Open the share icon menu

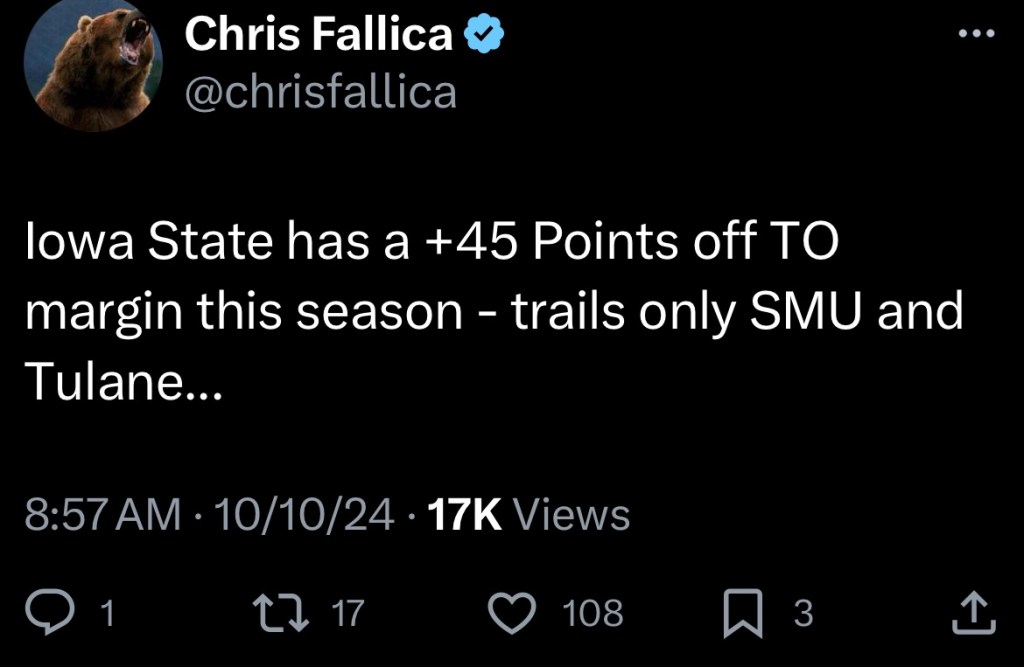972,612
